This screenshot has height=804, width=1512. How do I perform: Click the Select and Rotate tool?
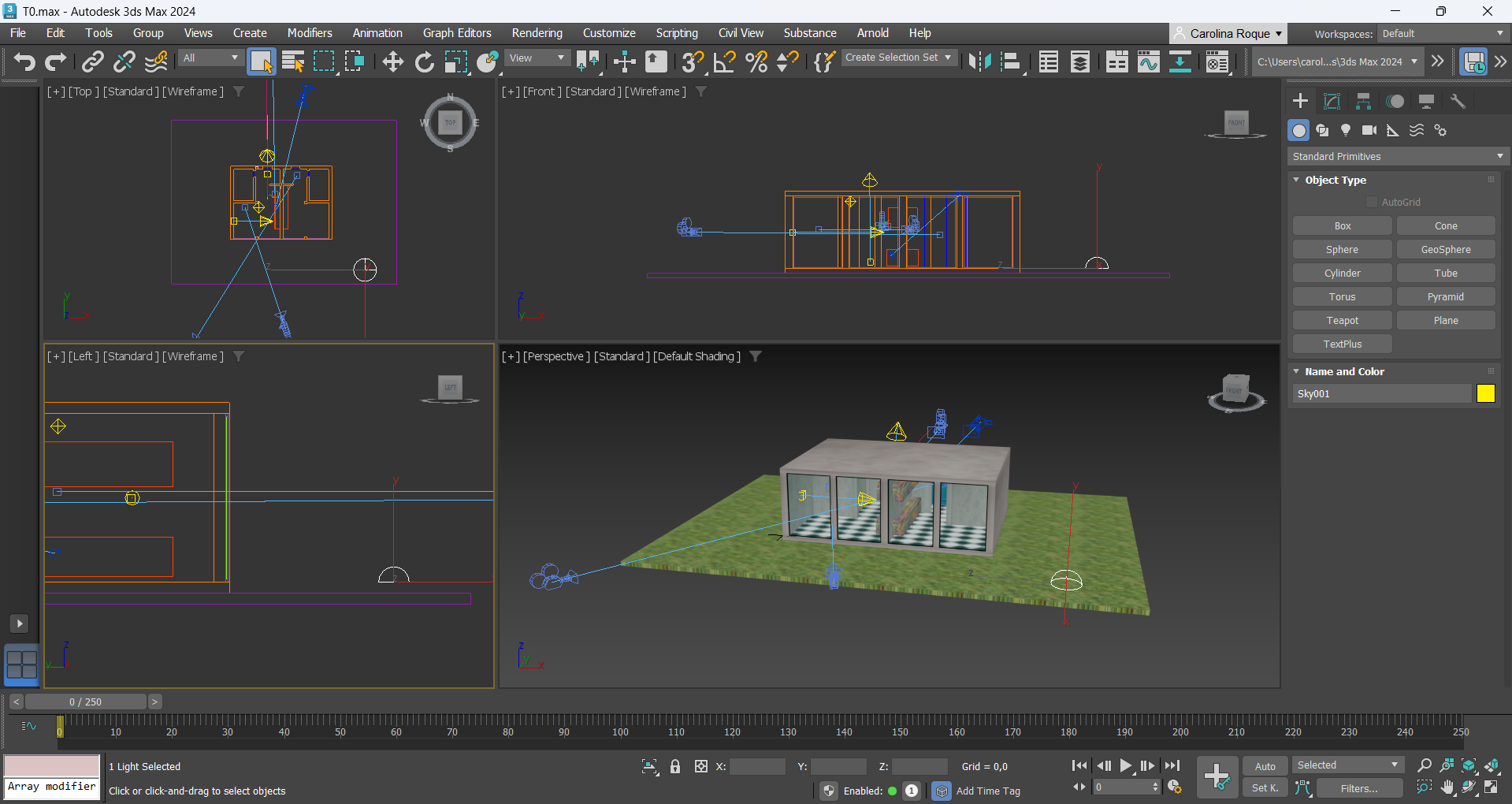coord(424,61)
